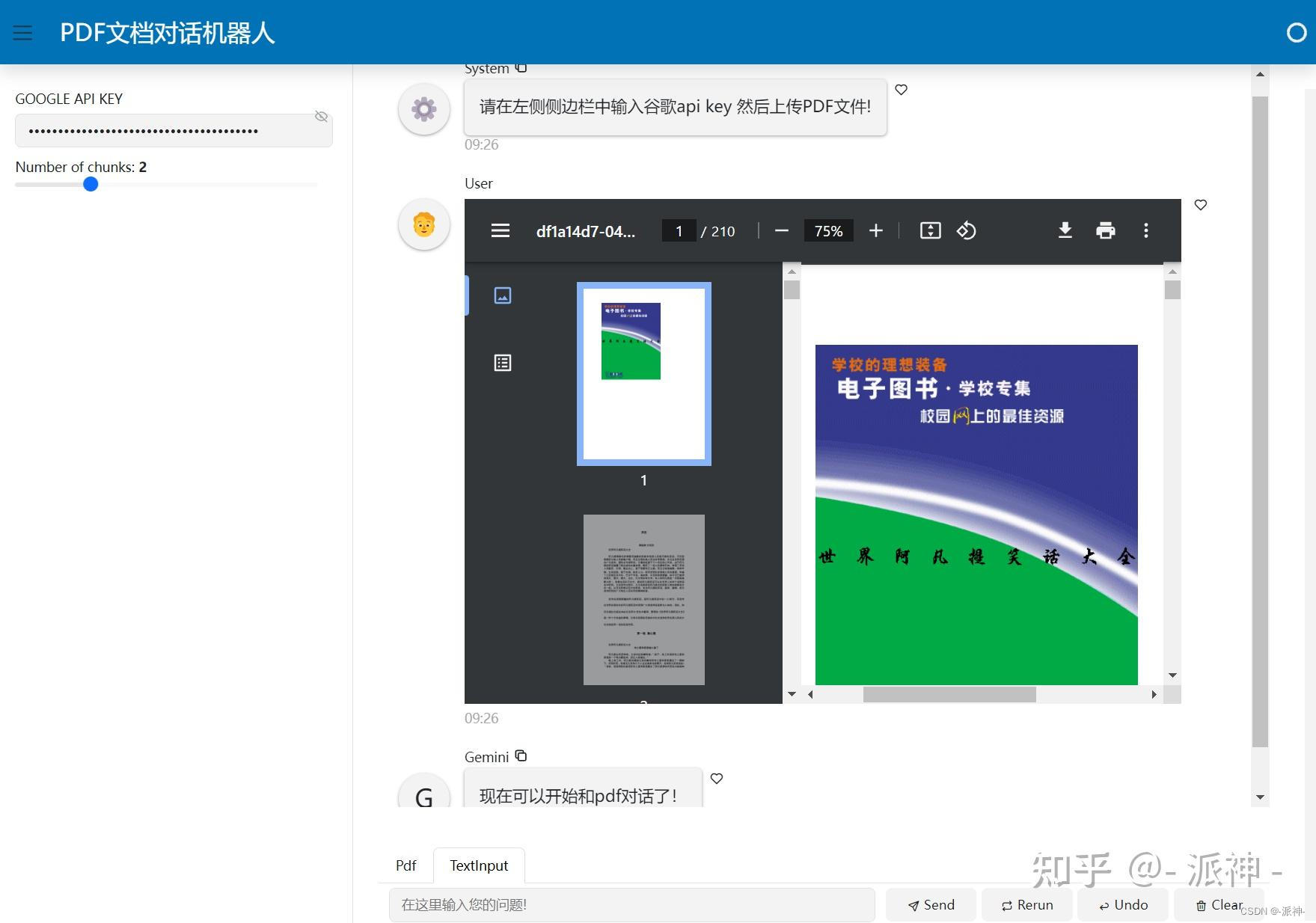
Task: Click the Clear button
Action: [1219, 904]
